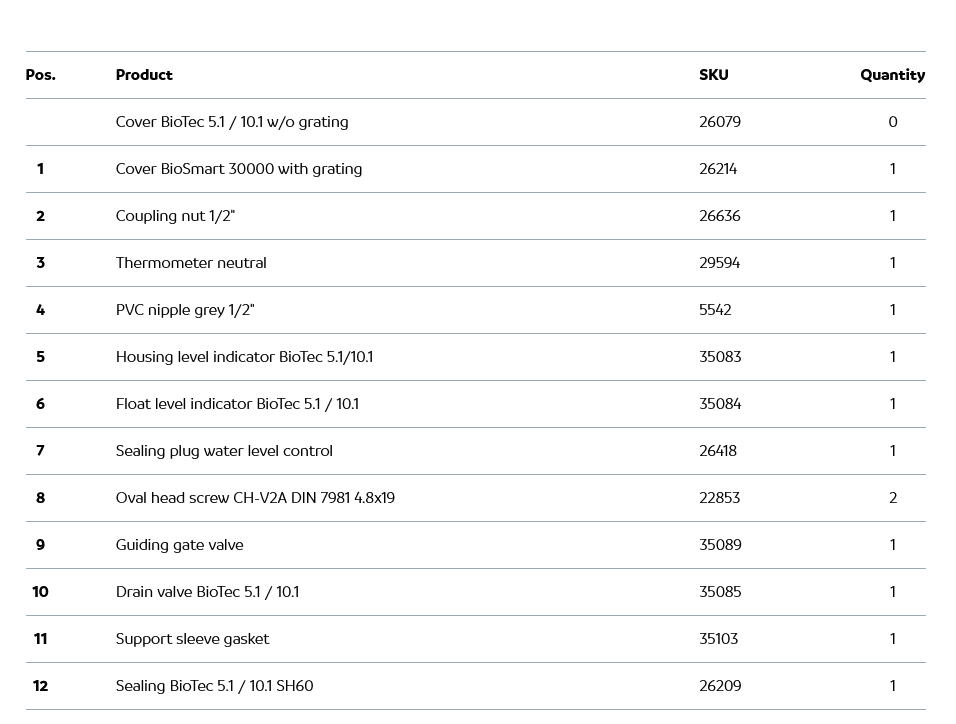Open the Thermometer neutral product
Image resolution: width=956 pixels, height=724 pixels.
click(191, 263)
